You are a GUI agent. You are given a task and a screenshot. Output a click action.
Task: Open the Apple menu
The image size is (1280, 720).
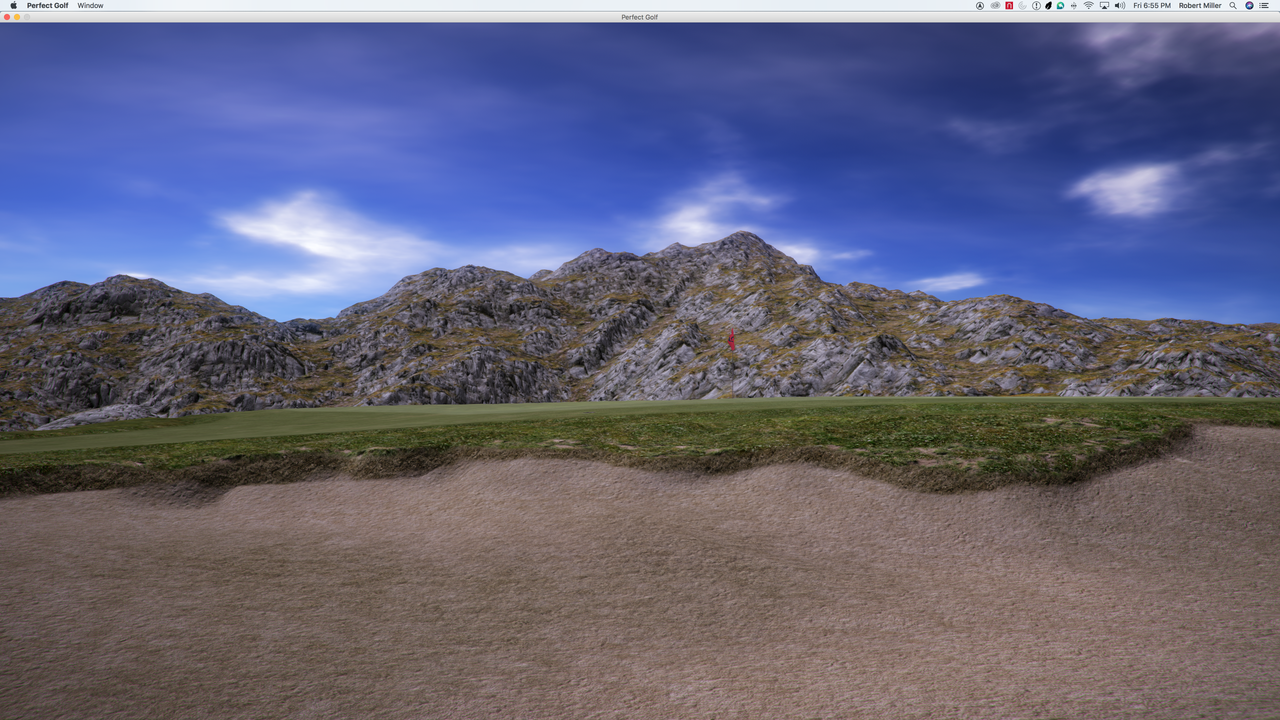[13, 5]
